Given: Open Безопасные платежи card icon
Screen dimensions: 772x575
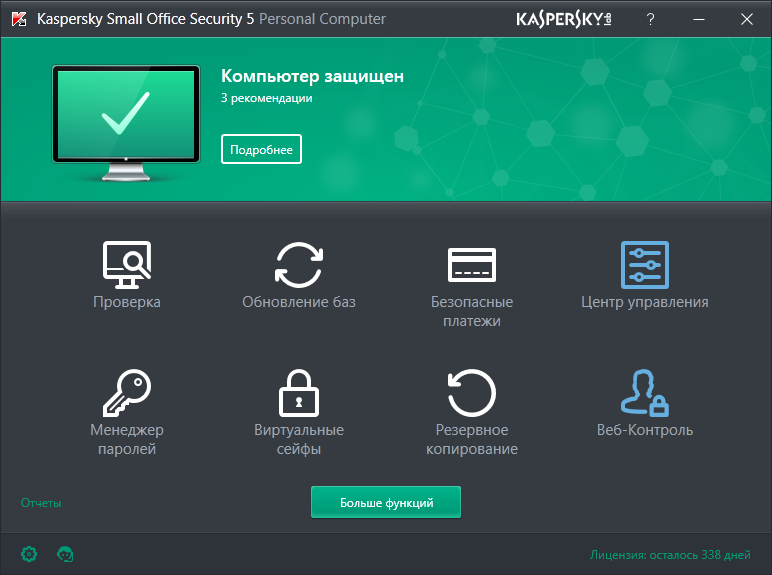Looking at the screenshot, I should (471, 264).
